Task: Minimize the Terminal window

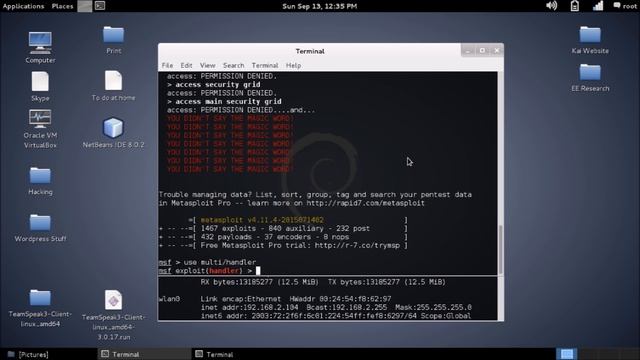Action: (468, 51)
